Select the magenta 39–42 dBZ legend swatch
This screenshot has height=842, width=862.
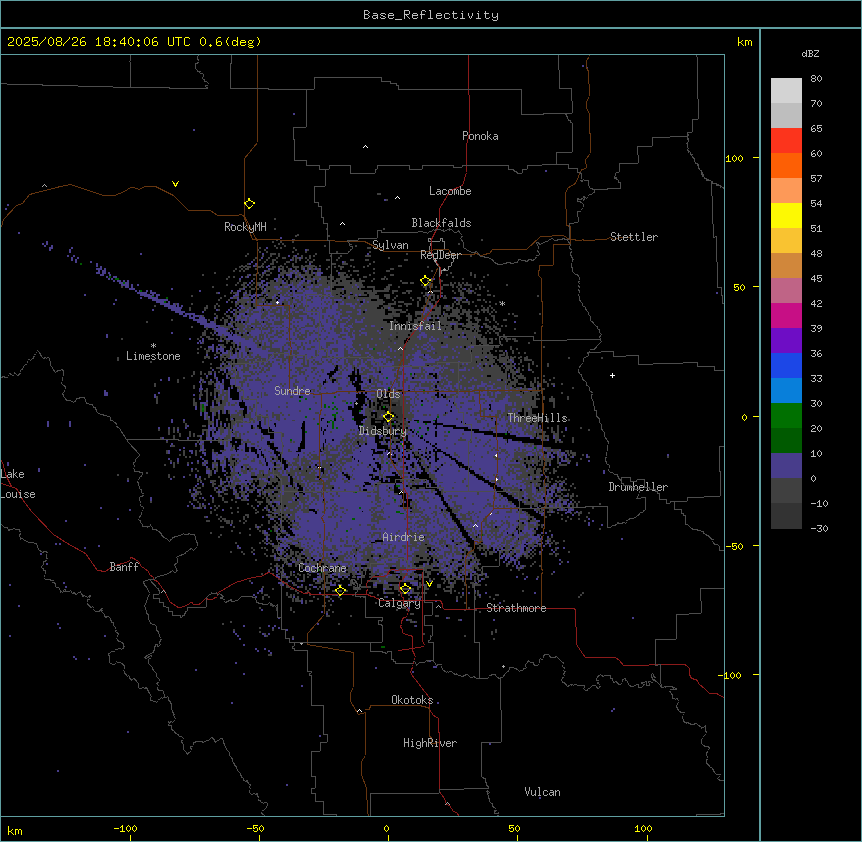(786, 315)
